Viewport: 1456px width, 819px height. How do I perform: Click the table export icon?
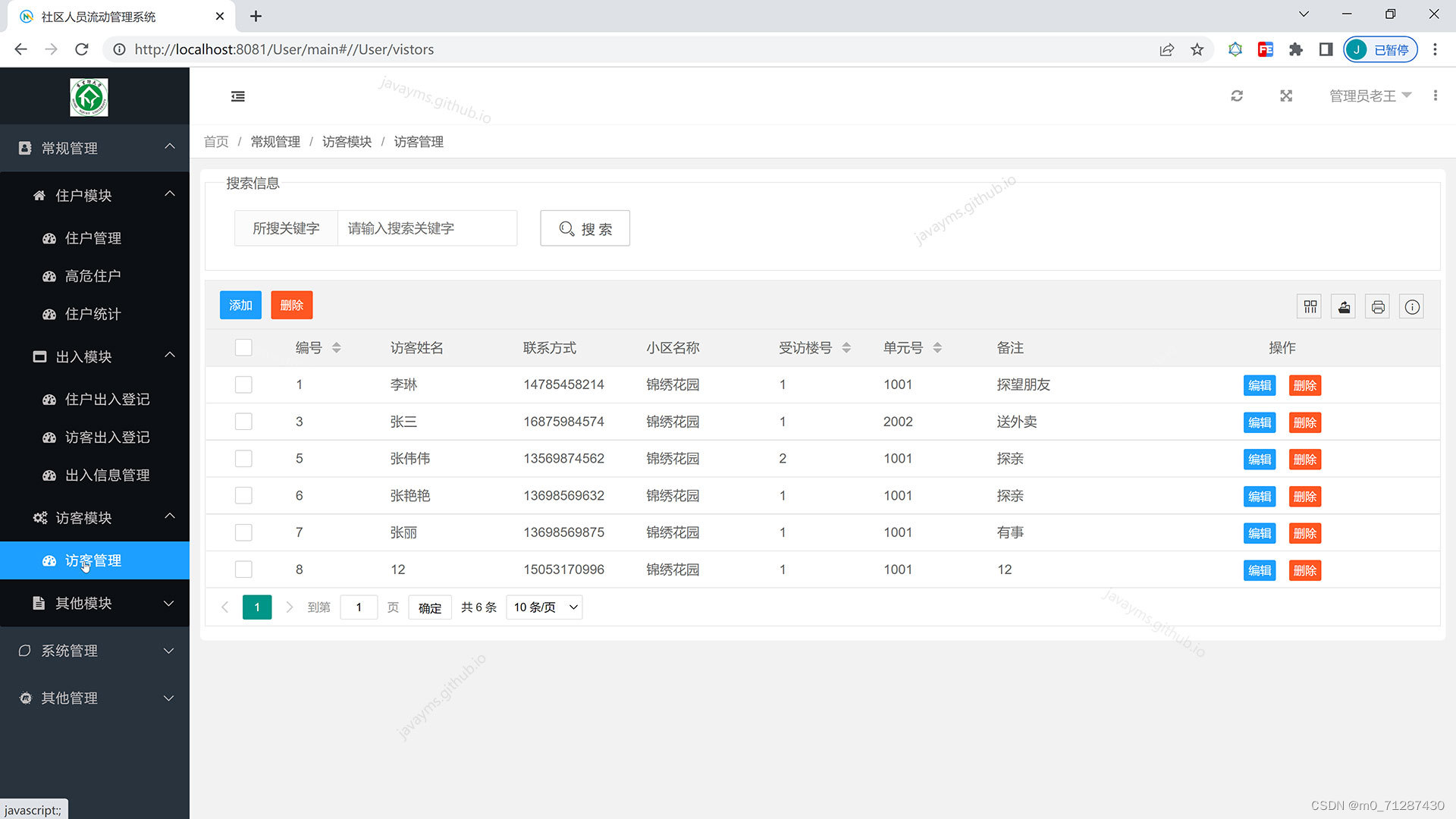pyautogui.click(x=1344, y=306)
